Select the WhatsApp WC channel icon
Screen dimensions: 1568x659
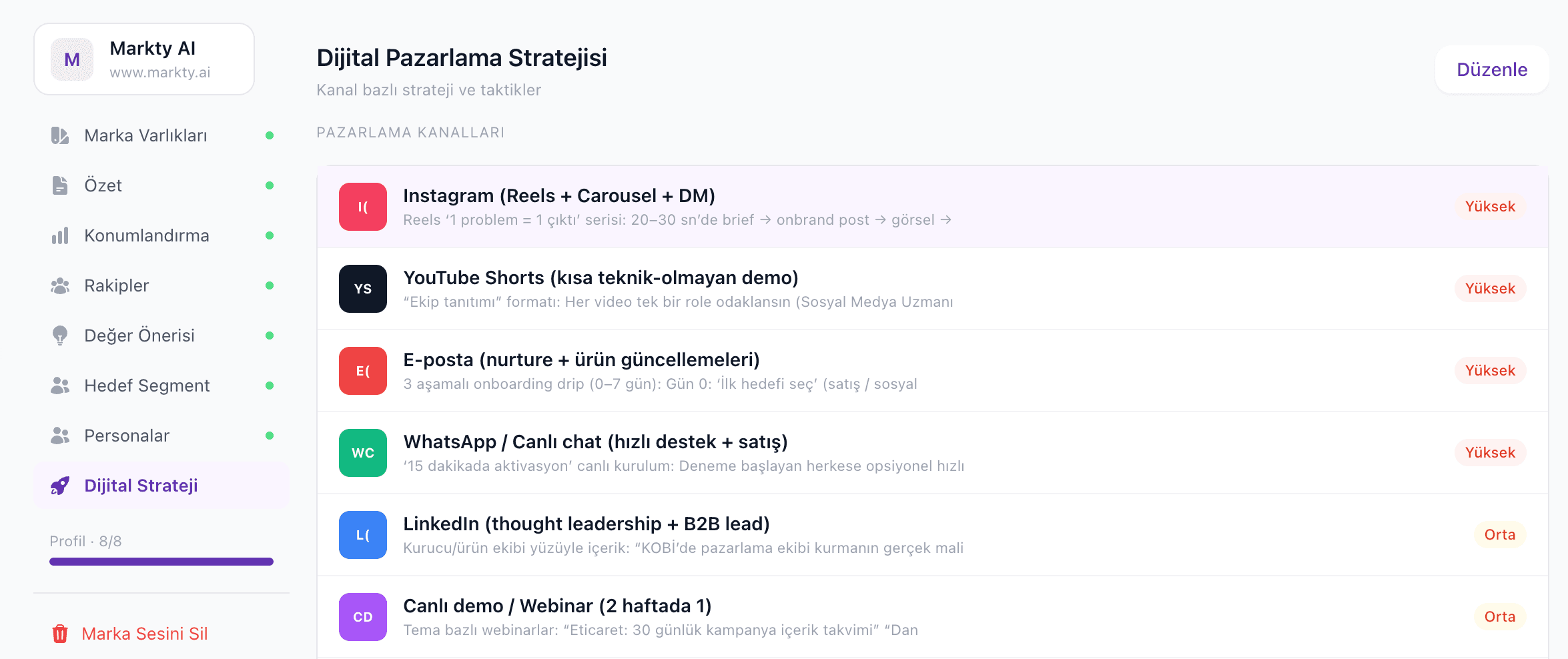click(362, 452)
